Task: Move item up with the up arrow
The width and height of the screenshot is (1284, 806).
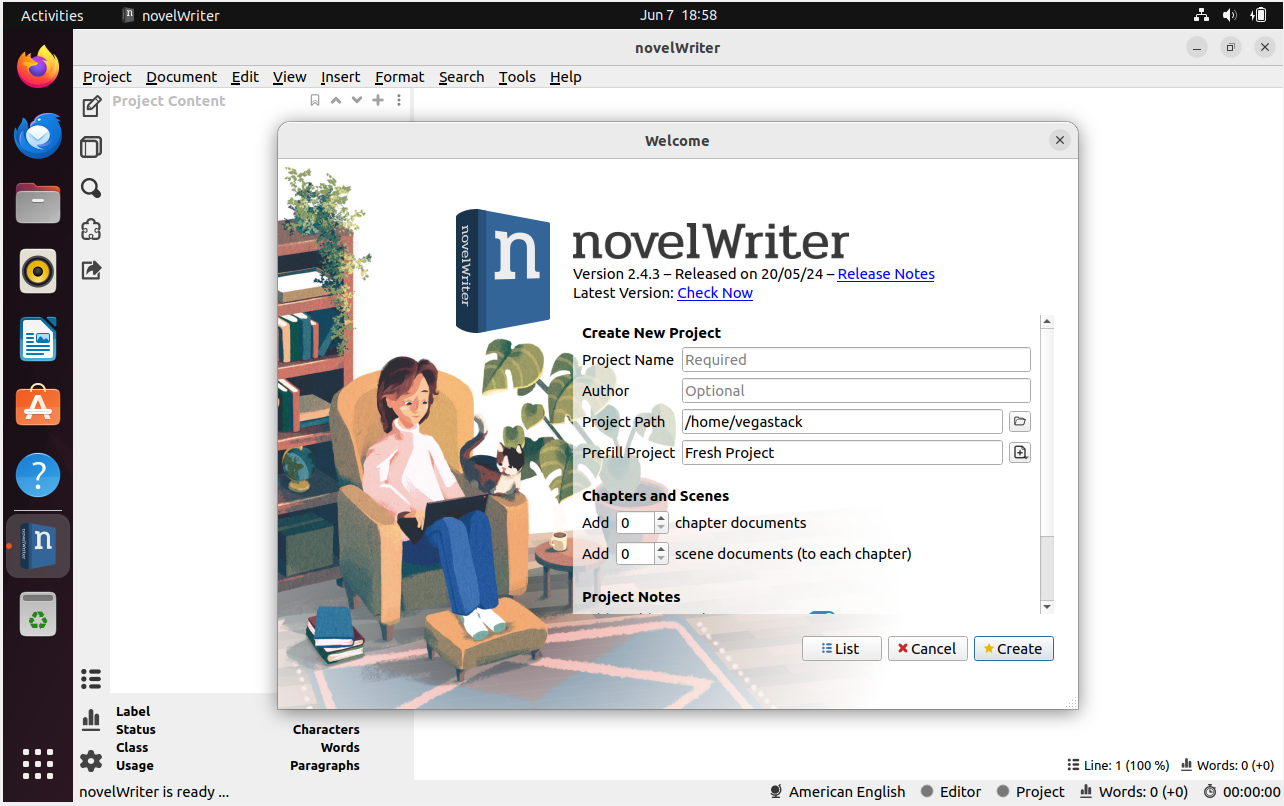Action: click(x=336, y=100)
